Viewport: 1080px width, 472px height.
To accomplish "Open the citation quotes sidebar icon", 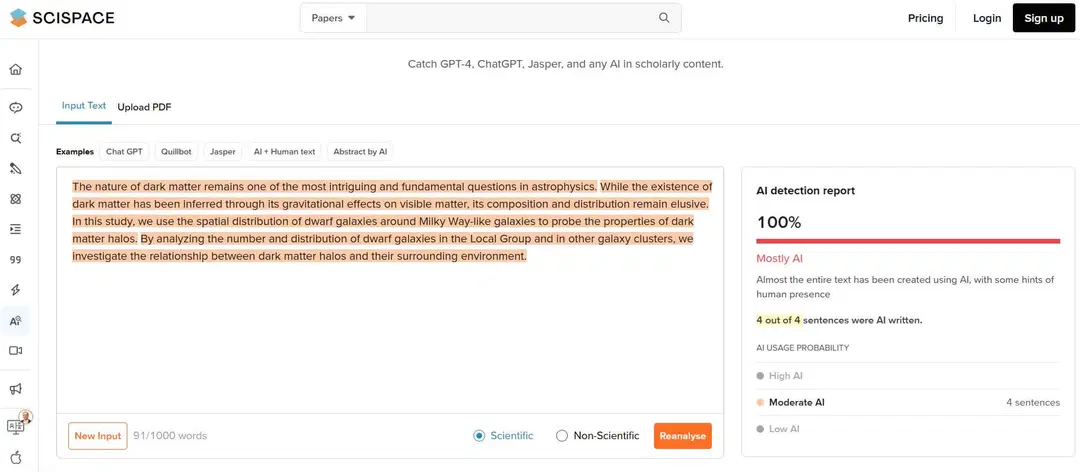I will (x=15, y=260).
